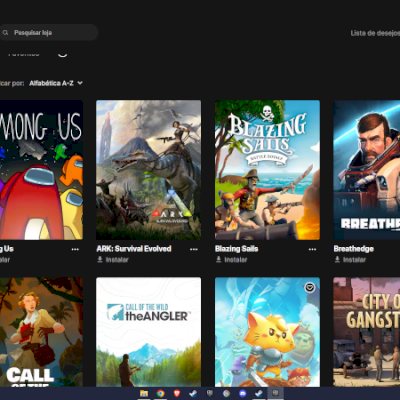Image resolution: width=400 pixels, height=400 pixels.
Task: Open the Among Us cover art
Action: [x=41, y=170]
